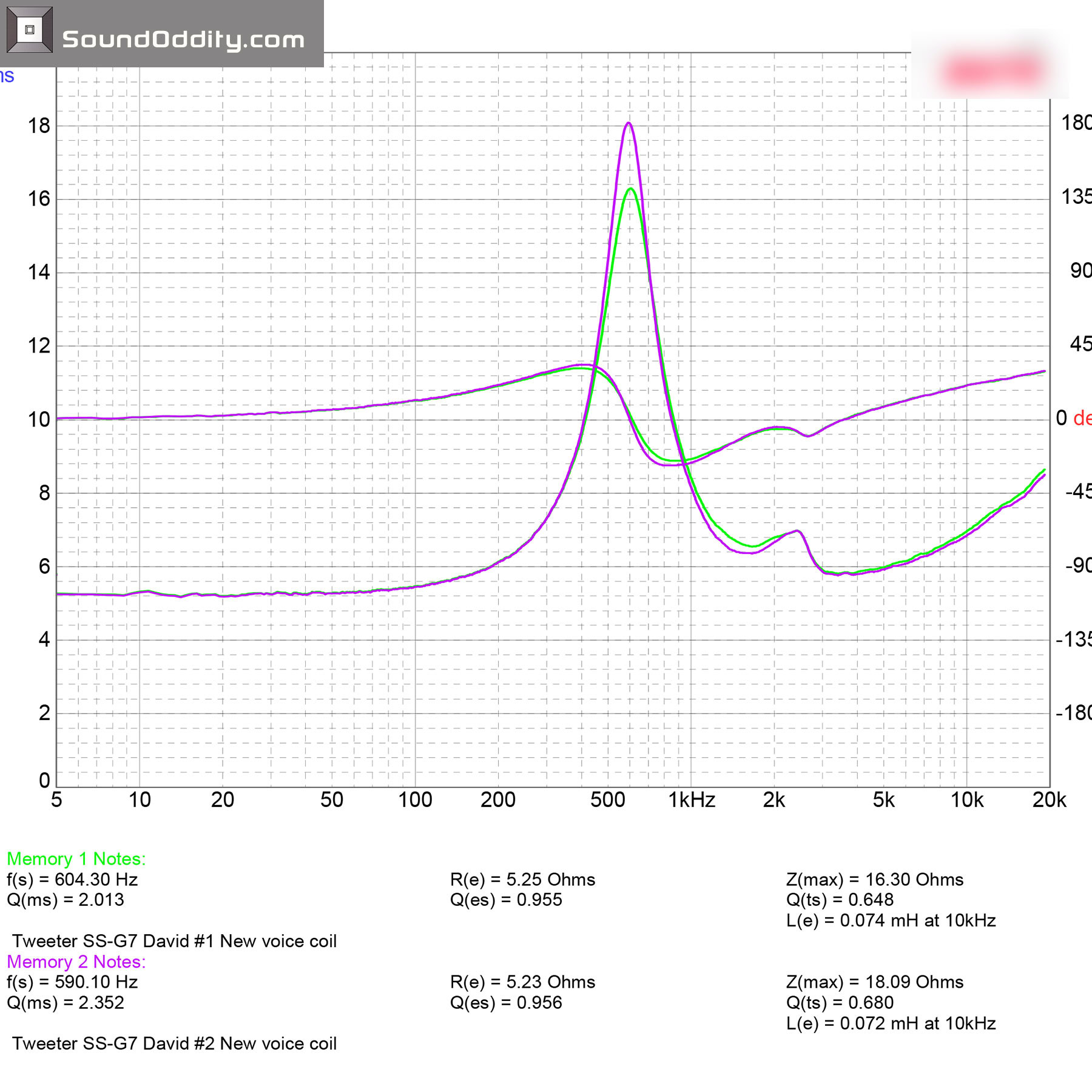
Task: Click the "12" ohms label on the left axis
Action: [x=39, y=346]
